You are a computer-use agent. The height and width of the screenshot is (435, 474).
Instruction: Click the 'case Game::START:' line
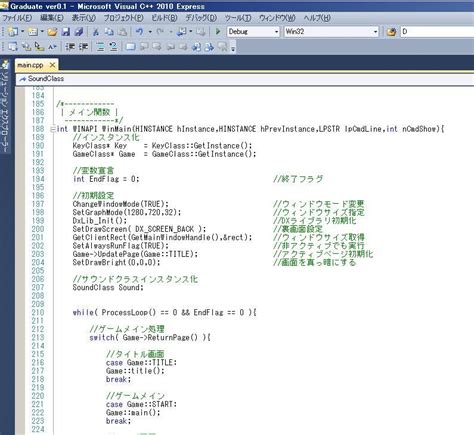[x=141, y=404]
